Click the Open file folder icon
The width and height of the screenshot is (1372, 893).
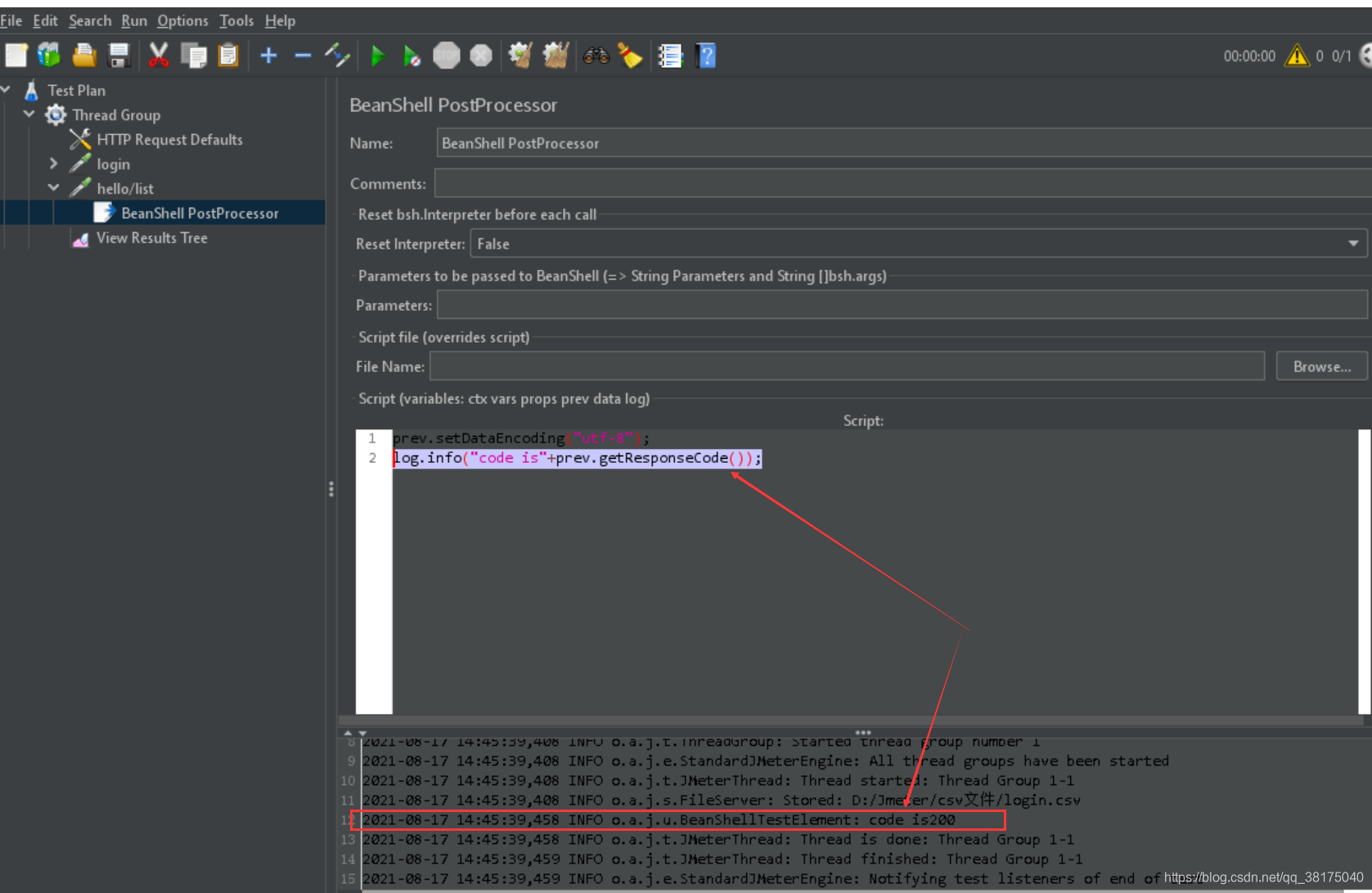point(84,56)
